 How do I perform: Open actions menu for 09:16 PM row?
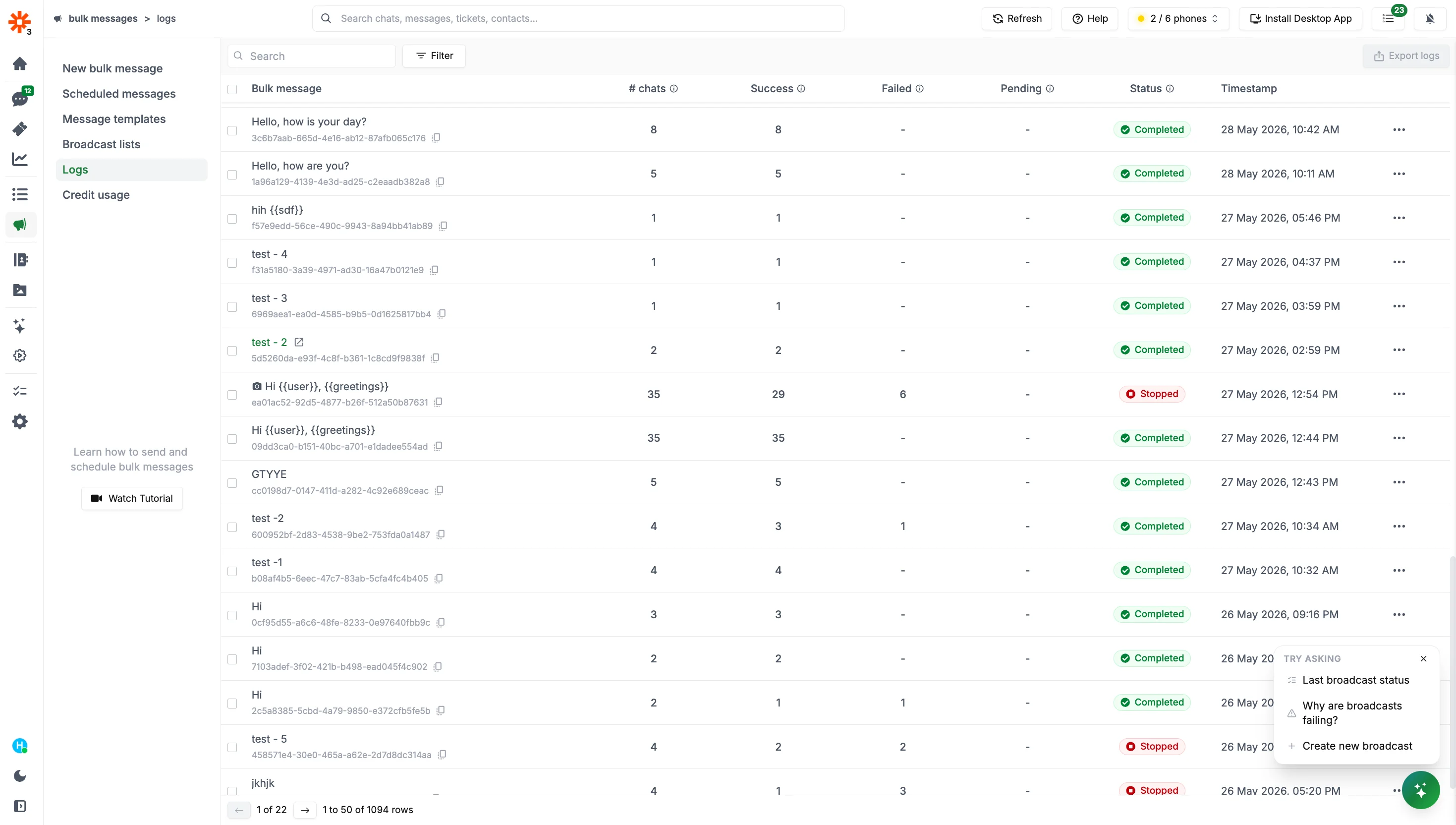pos(1399,614)
